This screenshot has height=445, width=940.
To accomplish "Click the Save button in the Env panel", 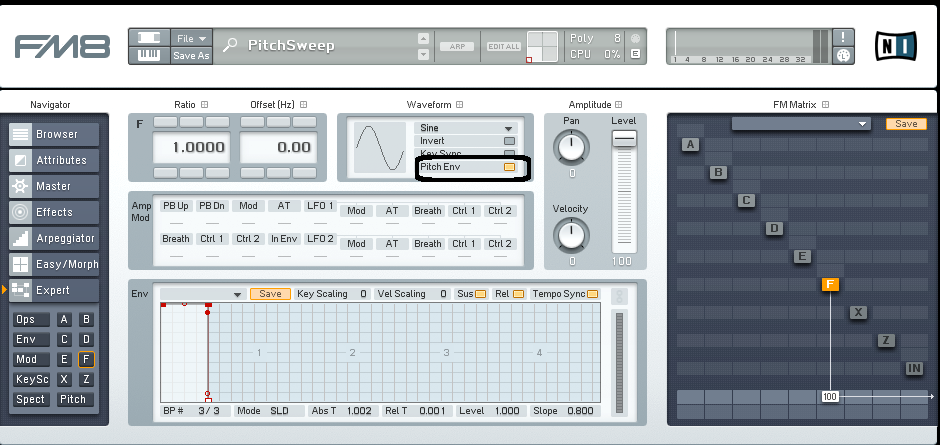I will (x=270, y=294).
